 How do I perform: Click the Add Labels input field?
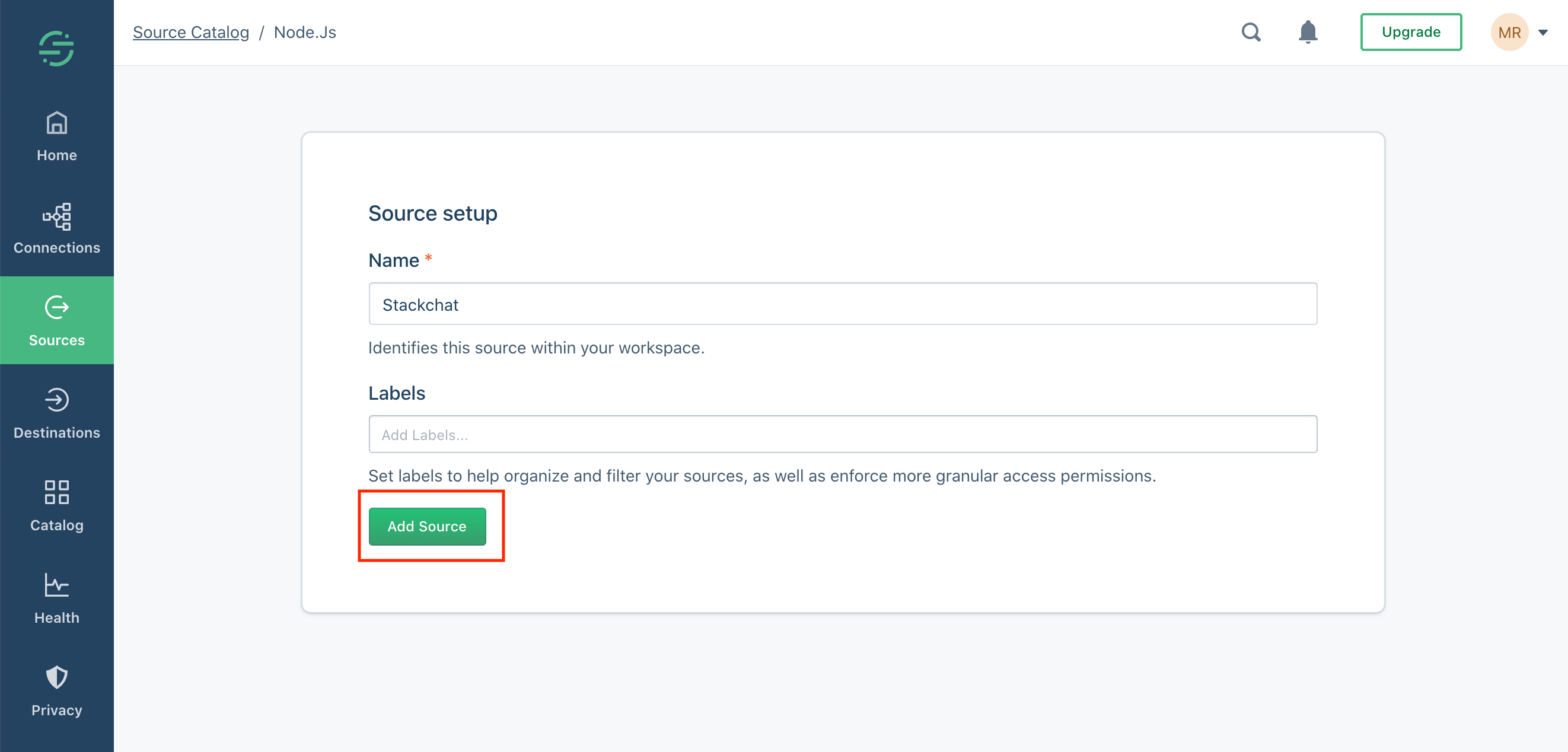[843, 434]
